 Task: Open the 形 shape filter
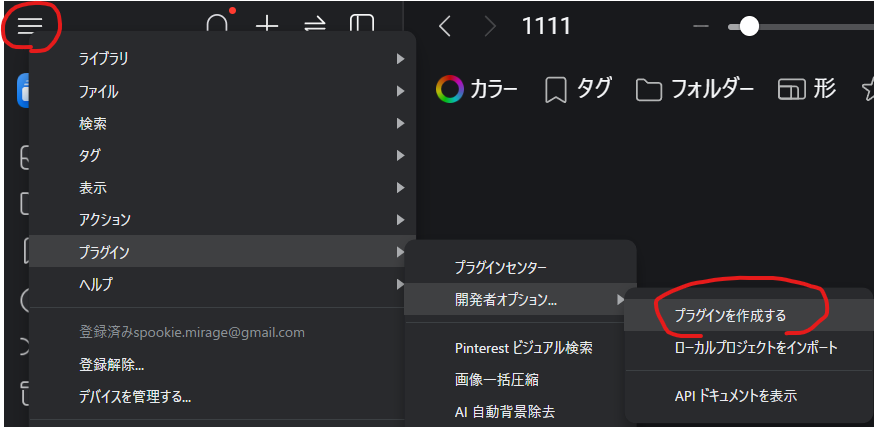point(807,89)
